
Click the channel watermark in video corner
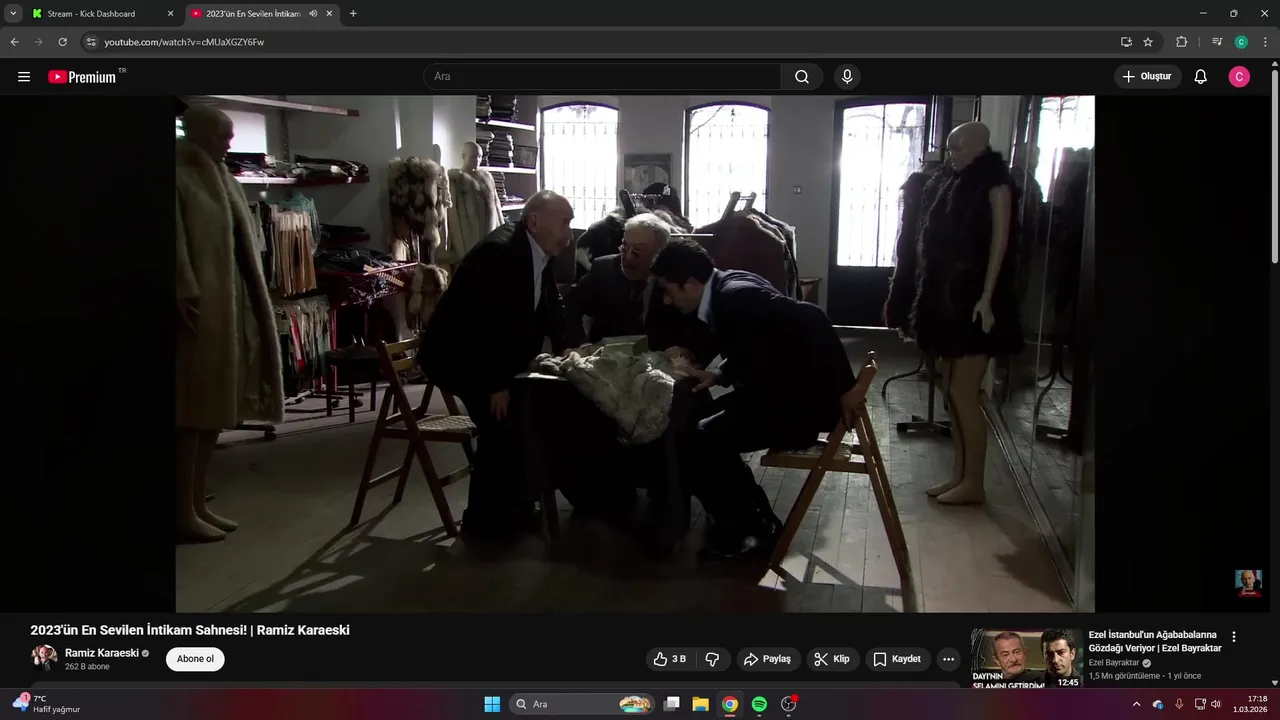[1248, 583]
